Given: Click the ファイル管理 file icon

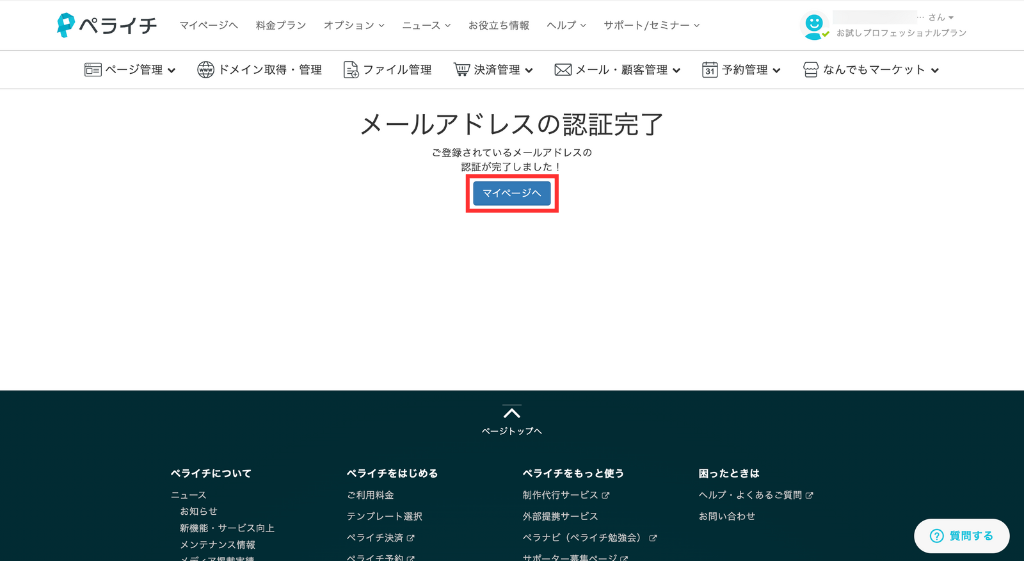Looking at the screenshot, I should [351, 70].
